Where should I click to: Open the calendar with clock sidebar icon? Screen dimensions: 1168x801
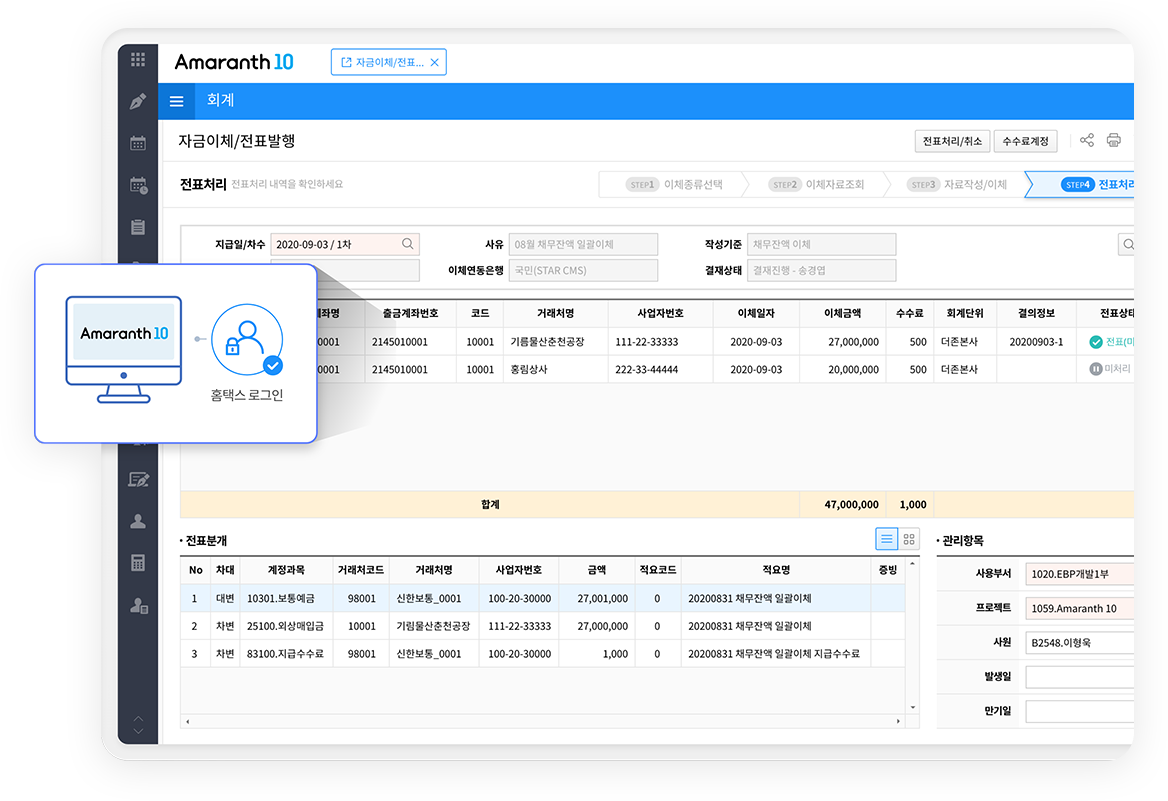pyautogui.click(x=139, y=185)
